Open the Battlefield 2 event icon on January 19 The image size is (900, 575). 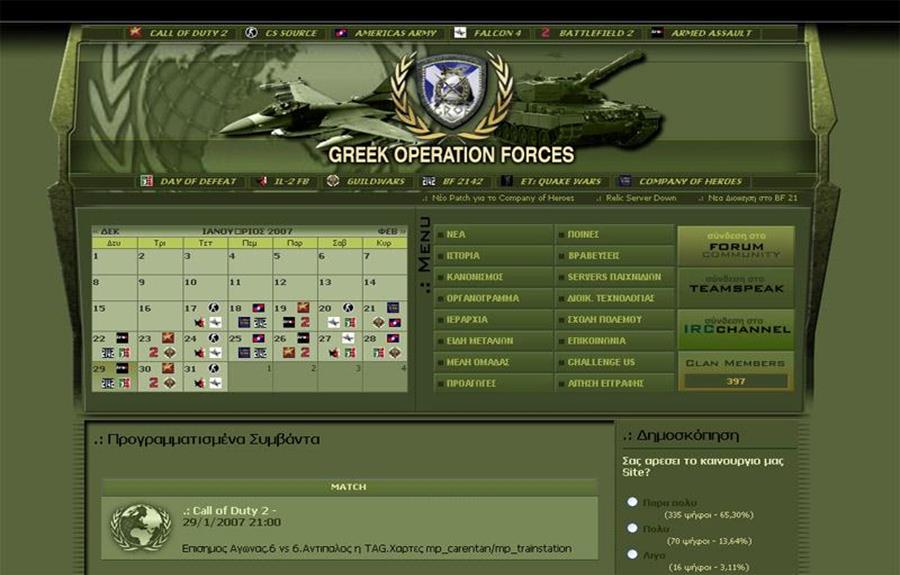[x=305, y=323]
